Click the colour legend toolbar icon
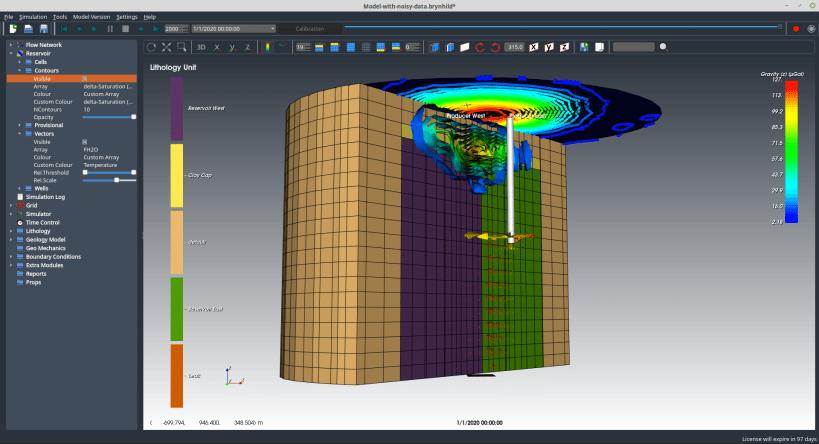This screenshot has height=444, width=819. [268, 47]
